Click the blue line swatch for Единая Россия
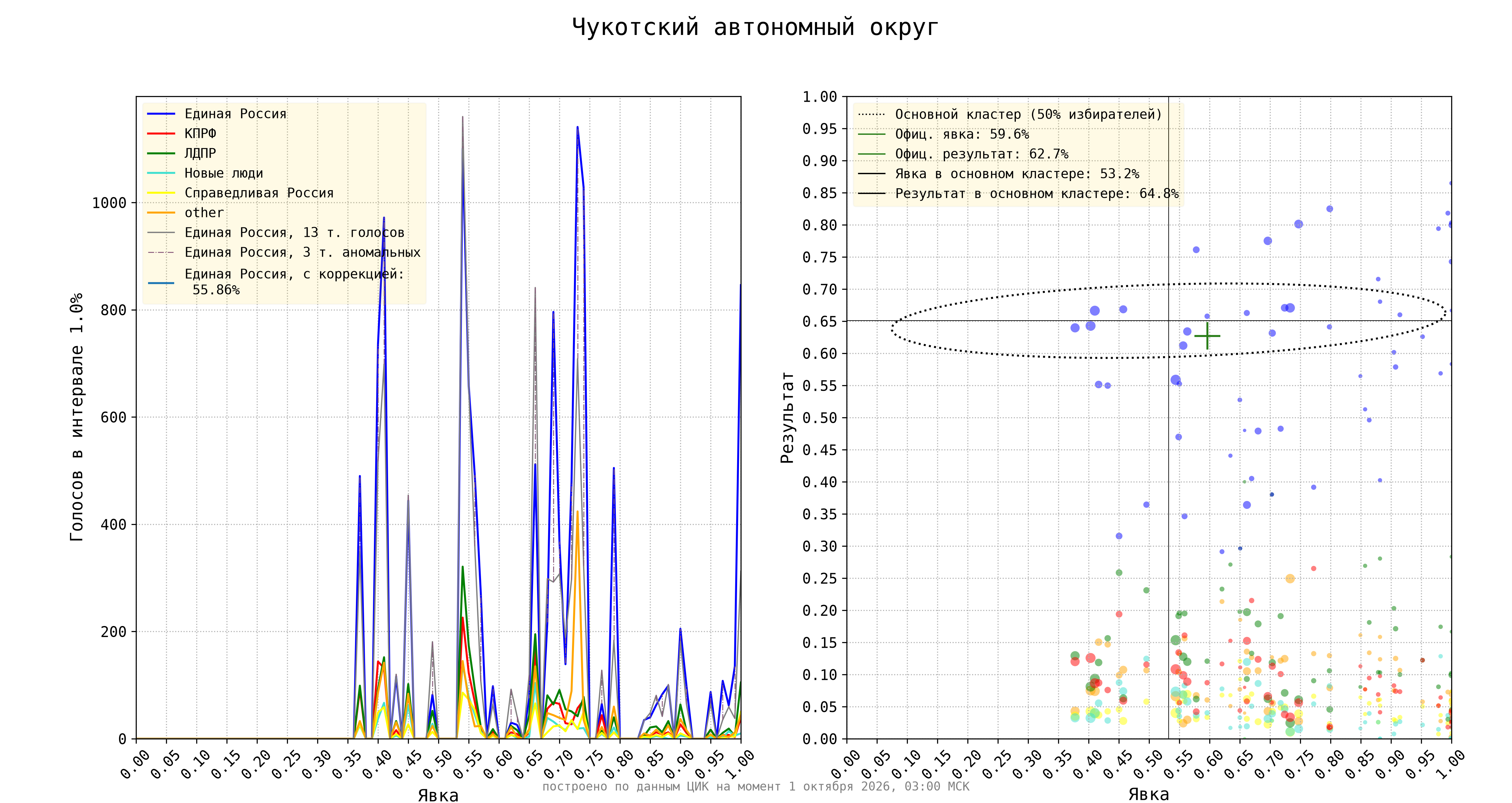This screenshot has height=803, width=1512. (161, 114)
